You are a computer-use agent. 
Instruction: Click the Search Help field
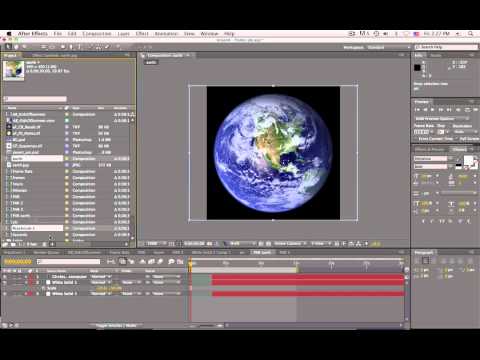446,47
